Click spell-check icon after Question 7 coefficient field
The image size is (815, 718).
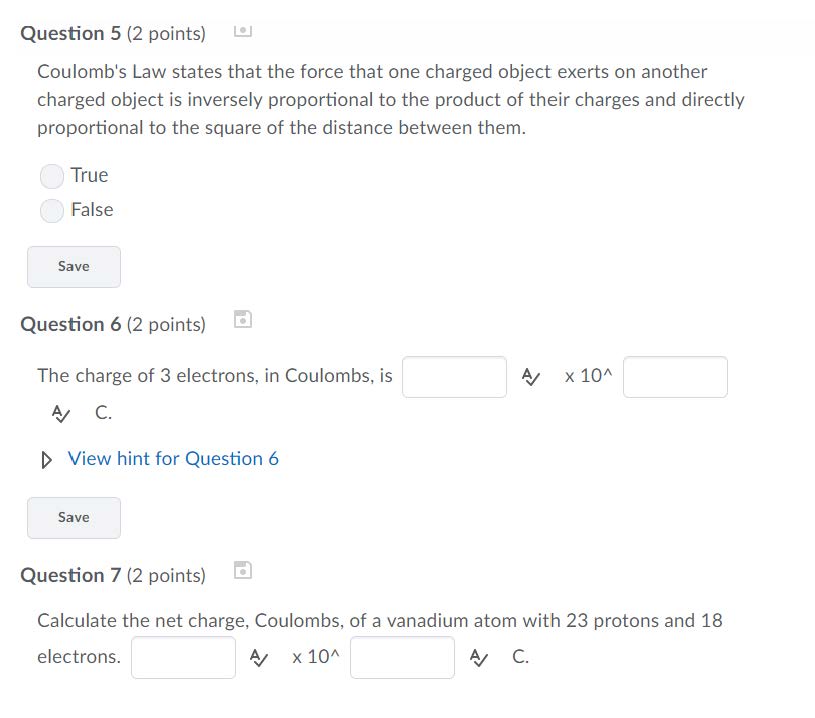pos(260,658)
